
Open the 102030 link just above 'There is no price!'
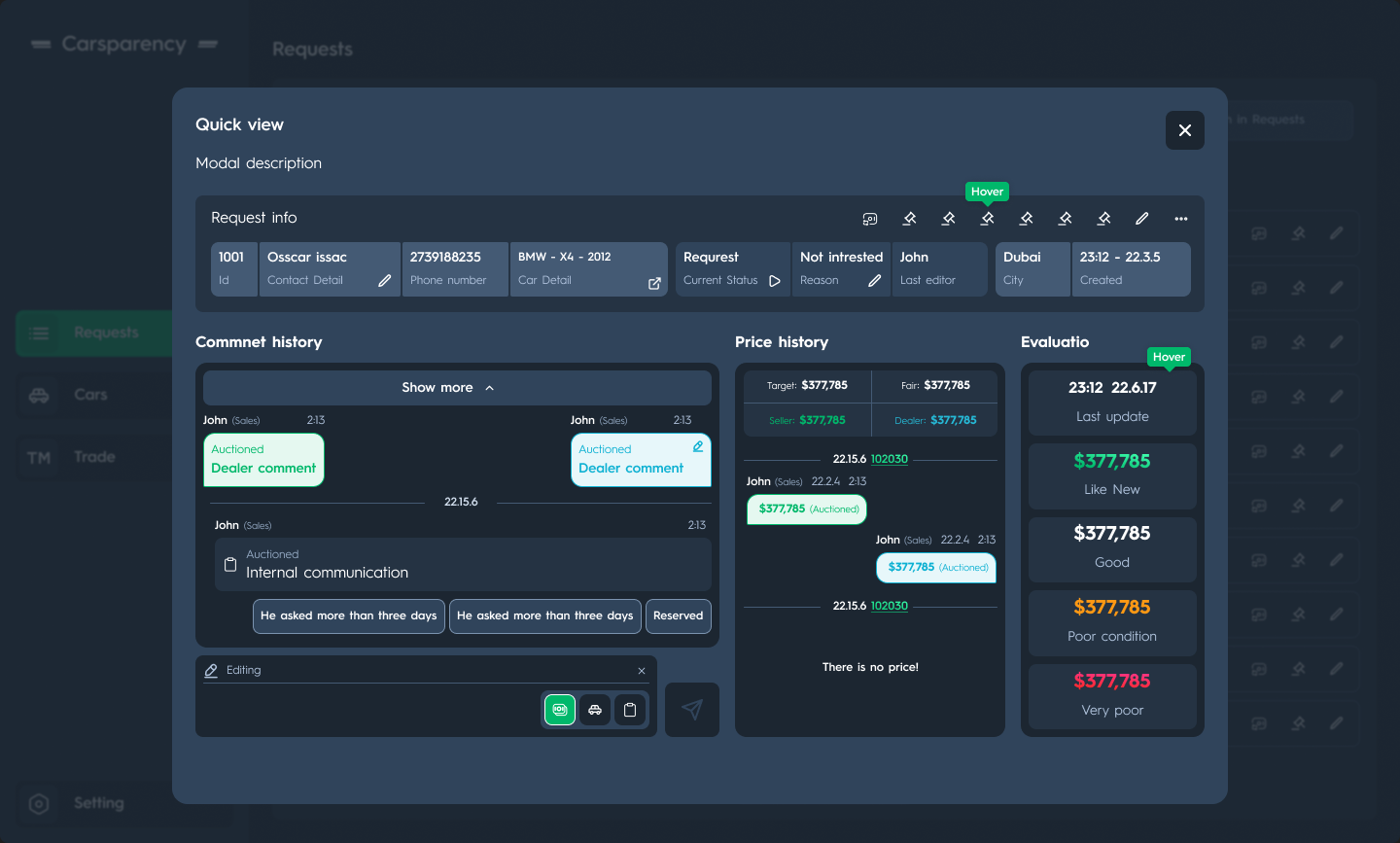[890, 606]
